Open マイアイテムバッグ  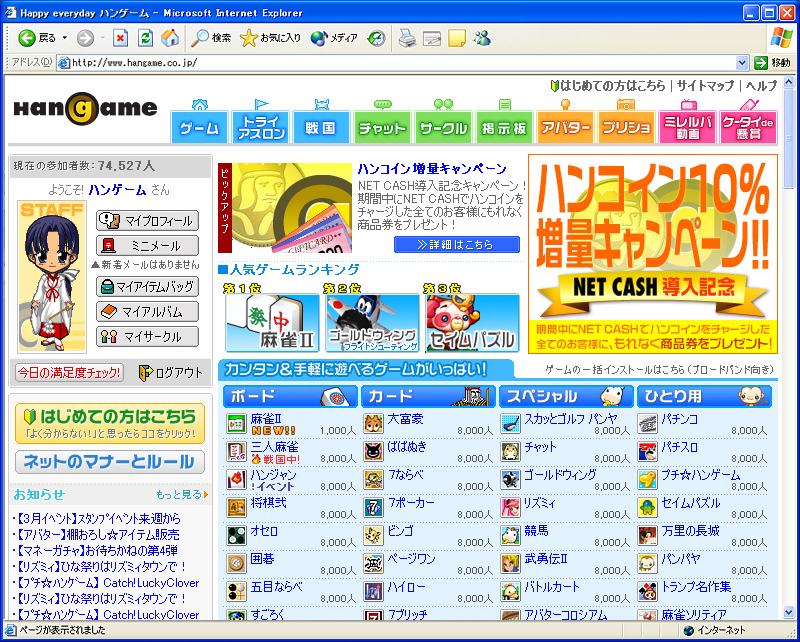coord(147,286)
